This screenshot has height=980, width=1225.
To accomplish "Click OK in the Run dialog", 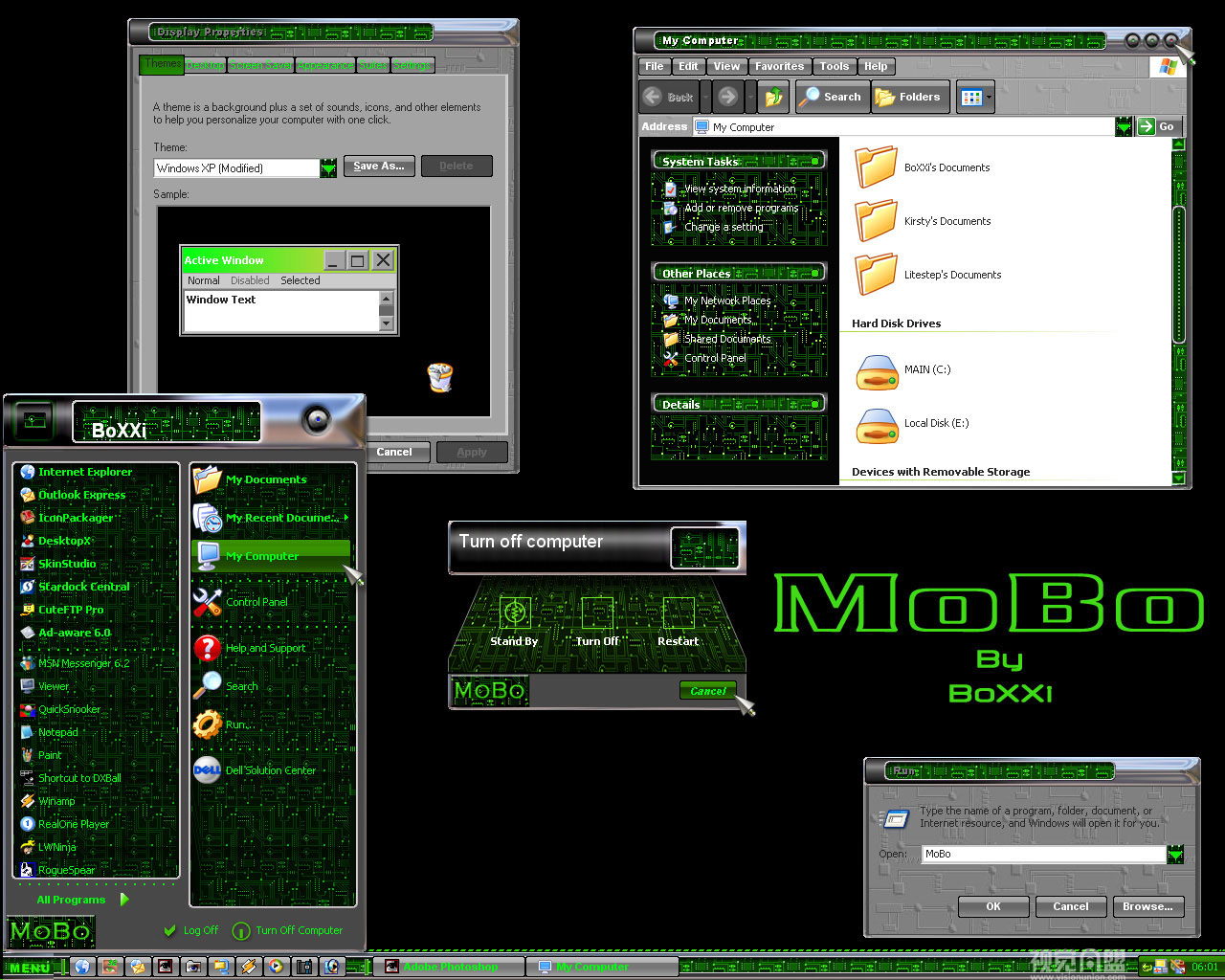I will pos(993,906).
